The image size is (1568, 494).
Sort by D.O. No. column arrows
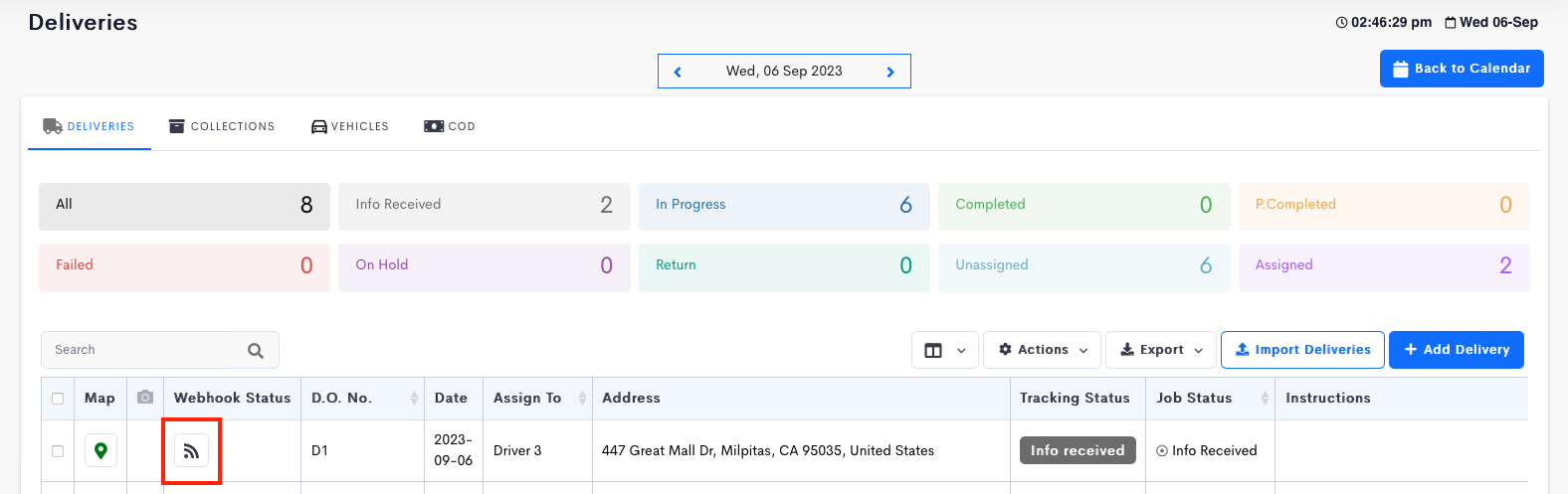[414, 398]
